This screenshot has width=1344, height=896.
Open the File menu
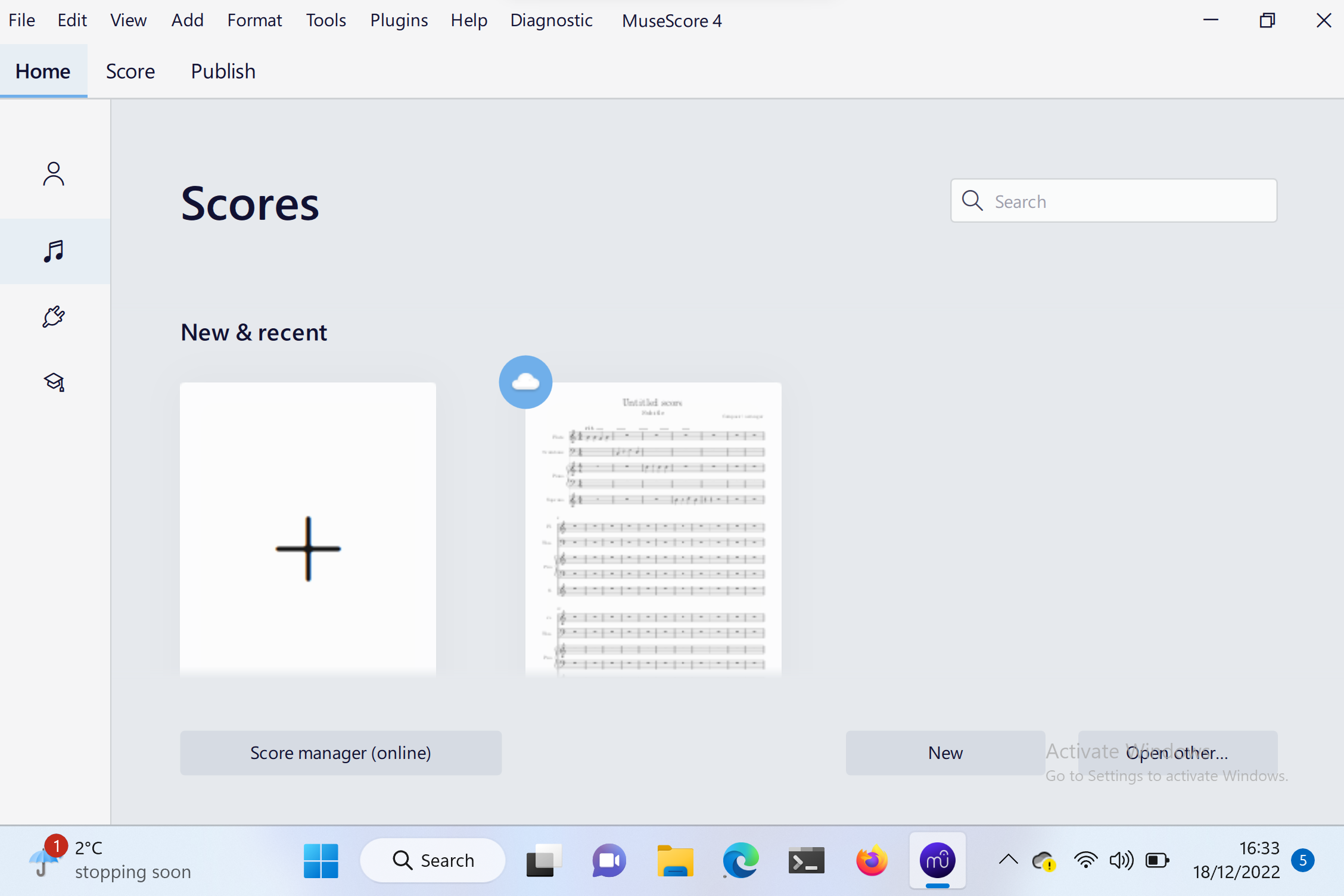(21, 20)
